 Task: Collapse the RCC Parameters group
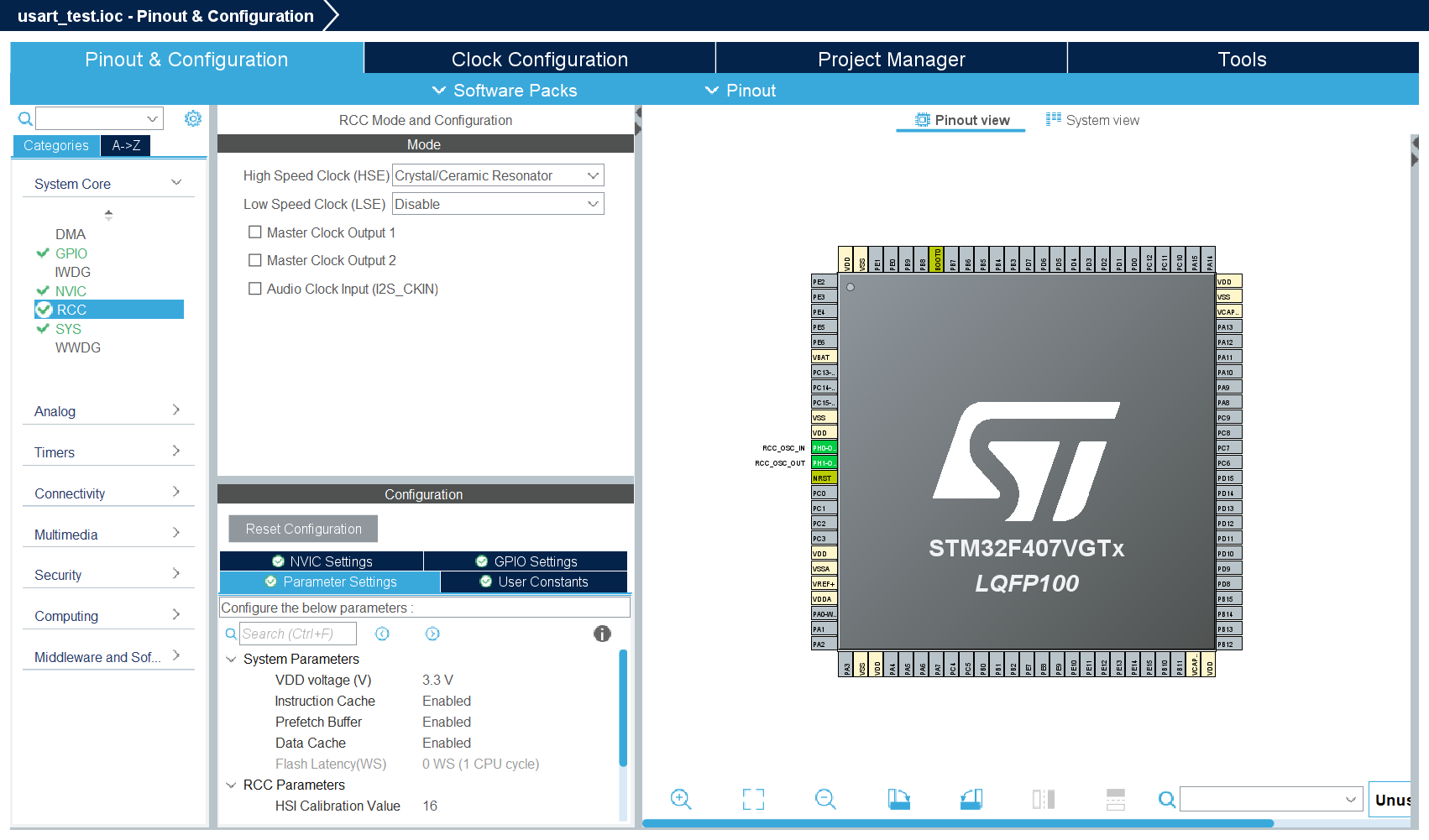pyautogui.click(x=231, y=785)
